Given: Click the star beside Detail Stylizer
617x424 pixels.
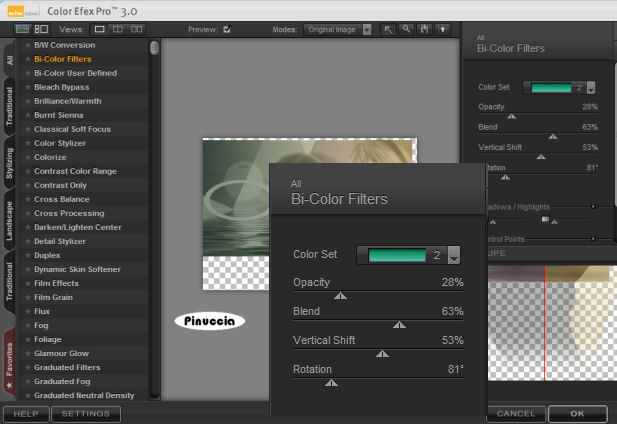Looking at the screenshot, I should pos(28,241).
